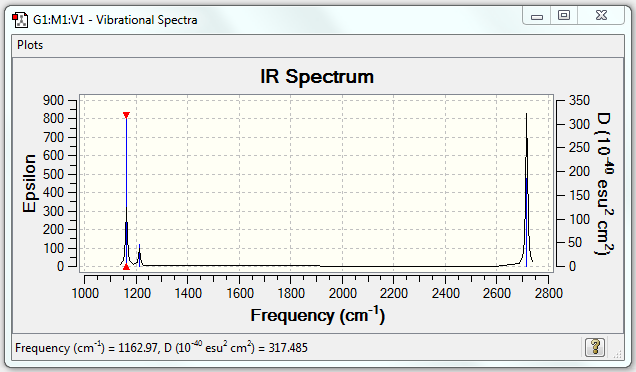Click the Frequency (cm-1) axis label
Image resolution: width=636 pixels, height=372 pixels.
tap(317, 315)
